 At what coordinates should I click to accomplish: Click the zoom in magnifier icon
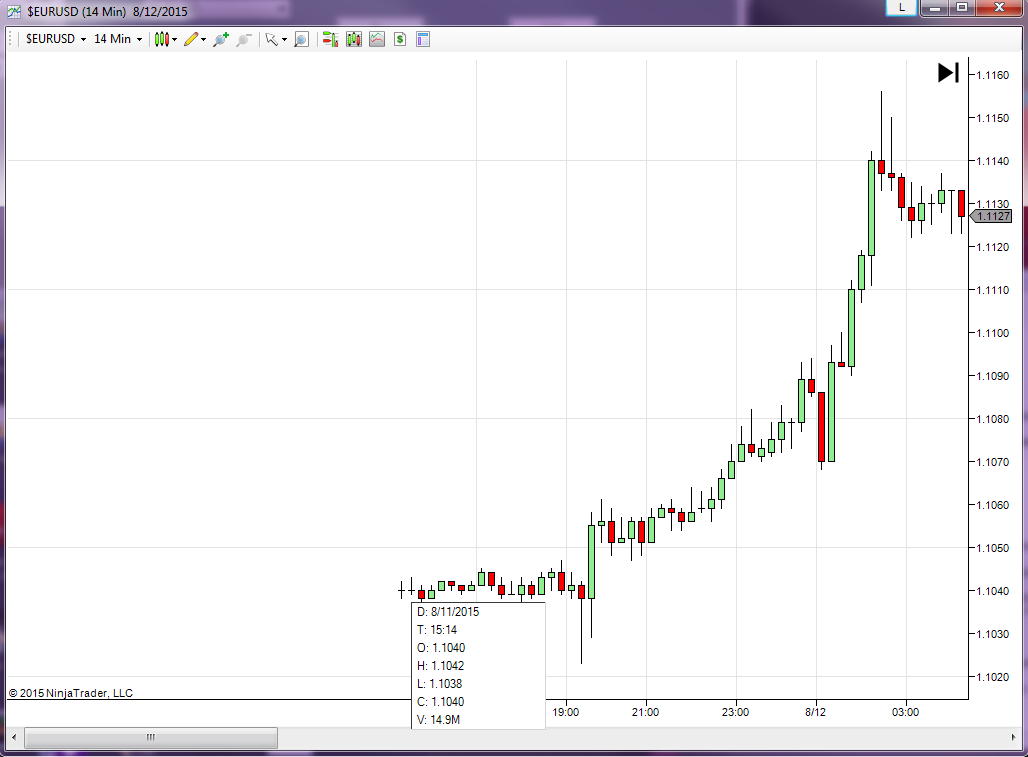221,39
